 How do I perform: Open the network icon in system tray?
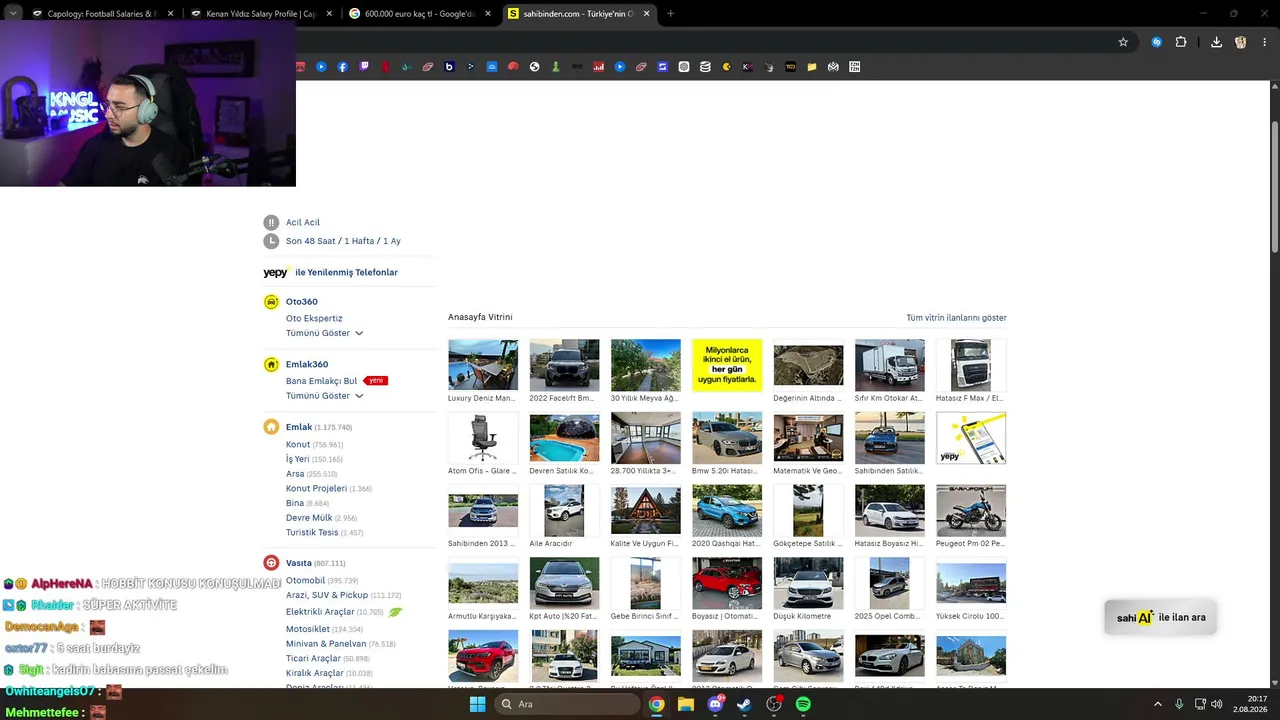(1200, 704)
